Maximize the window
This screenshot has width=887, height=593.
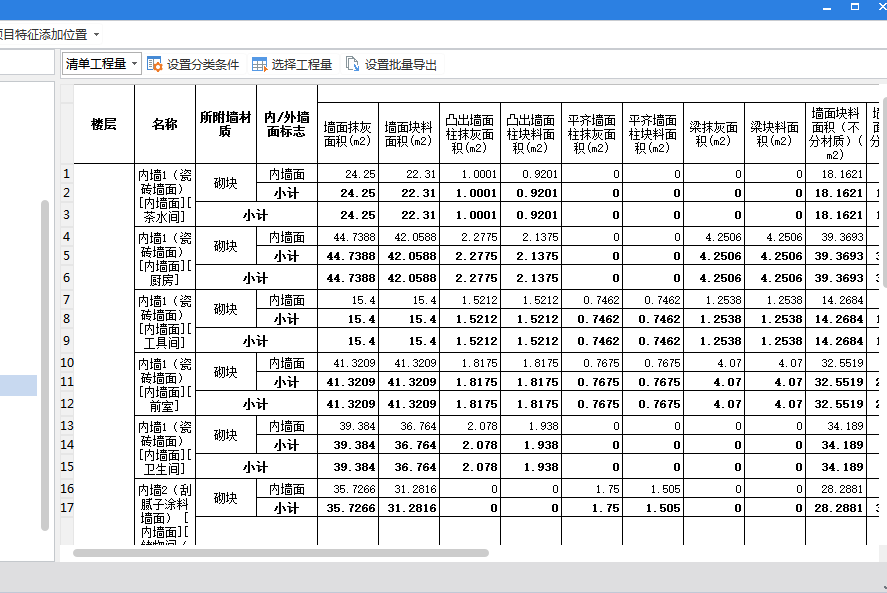tap(855, 7)
